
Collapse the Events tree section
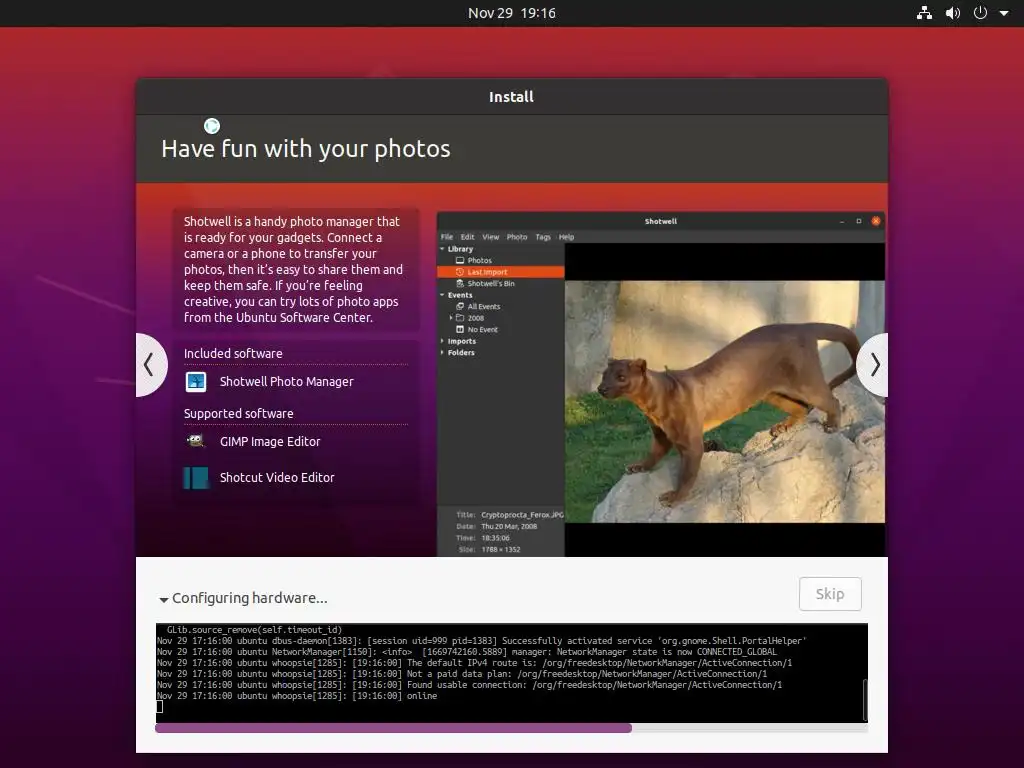(442, 295)
